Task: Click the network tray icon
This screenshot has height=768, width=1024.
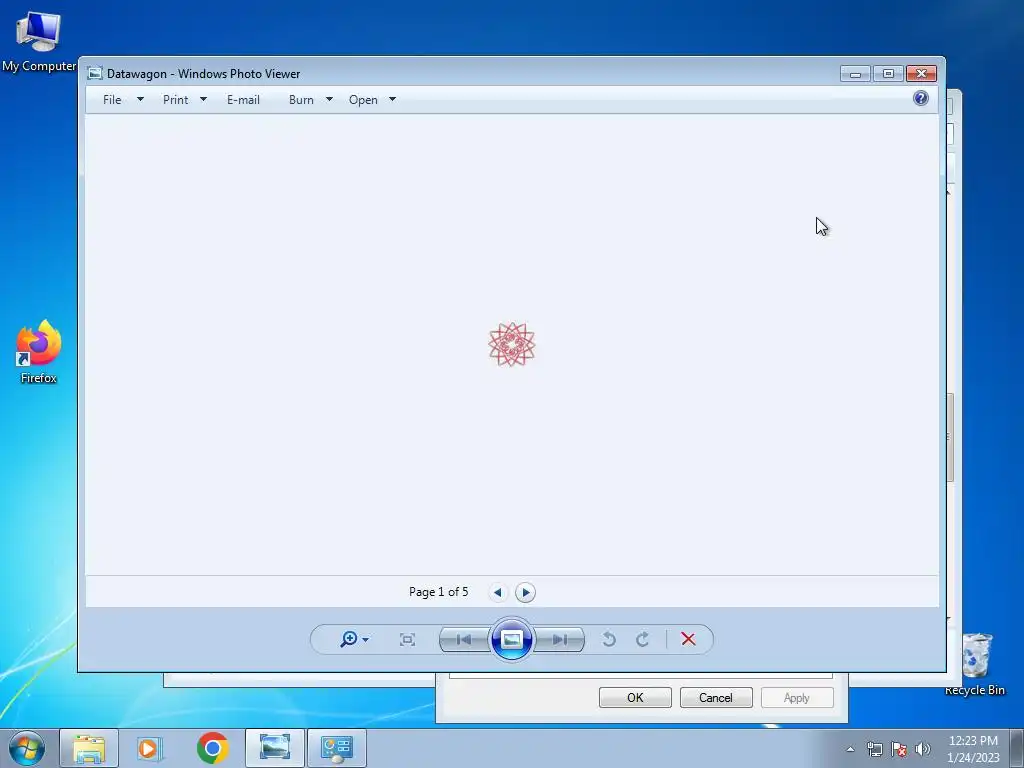Action: point(874,749)
